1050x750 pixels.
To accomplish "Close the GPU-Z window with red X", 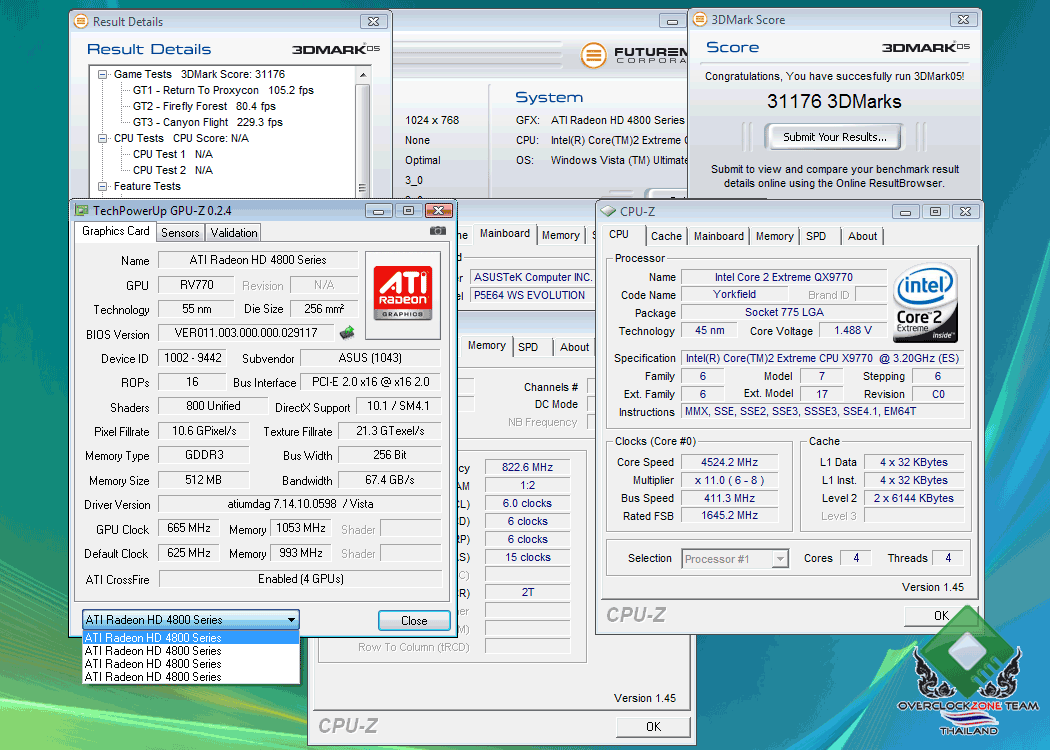I will pos(439,211).
